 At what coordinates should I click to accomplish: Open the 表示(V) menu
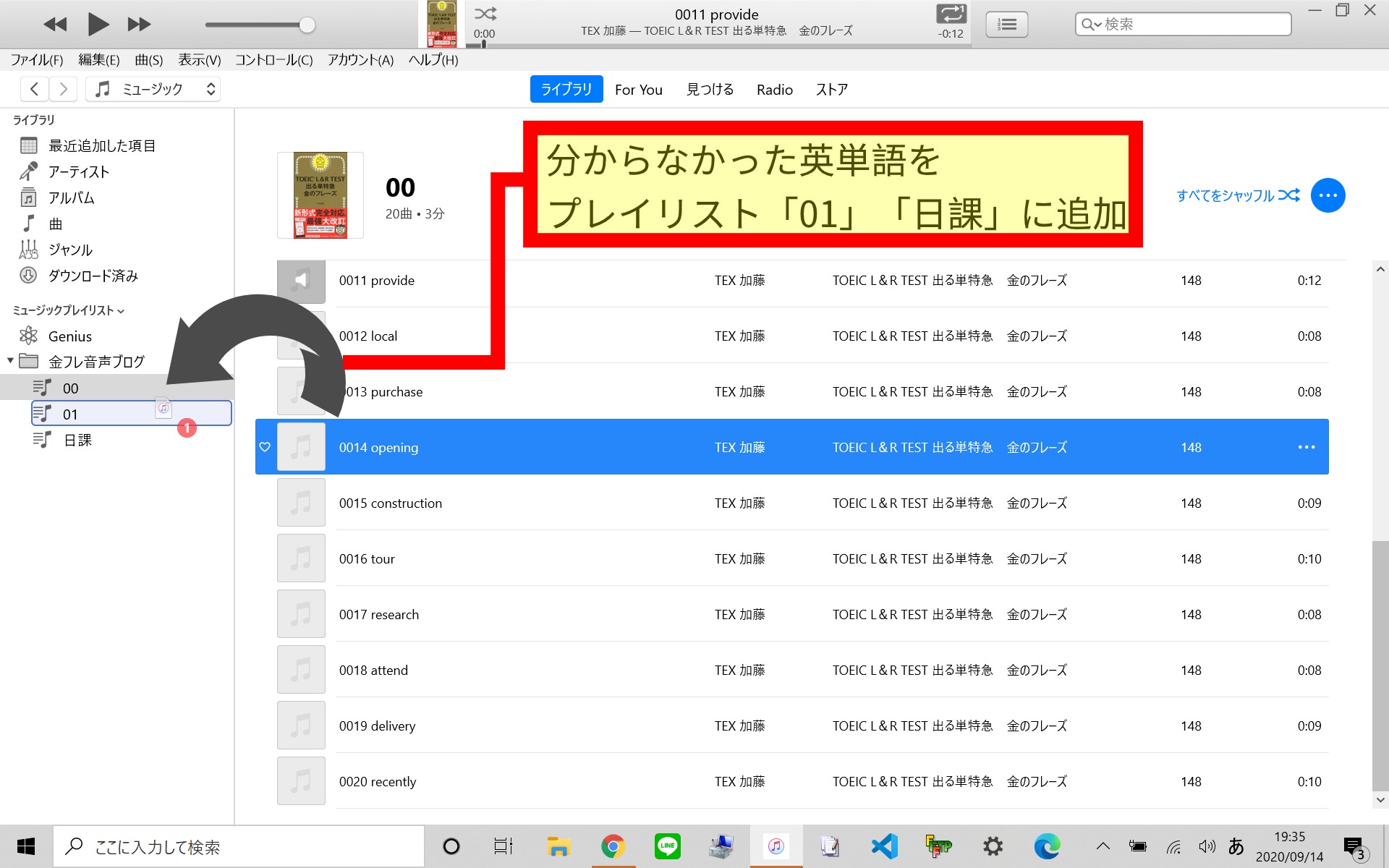[200, 60]
